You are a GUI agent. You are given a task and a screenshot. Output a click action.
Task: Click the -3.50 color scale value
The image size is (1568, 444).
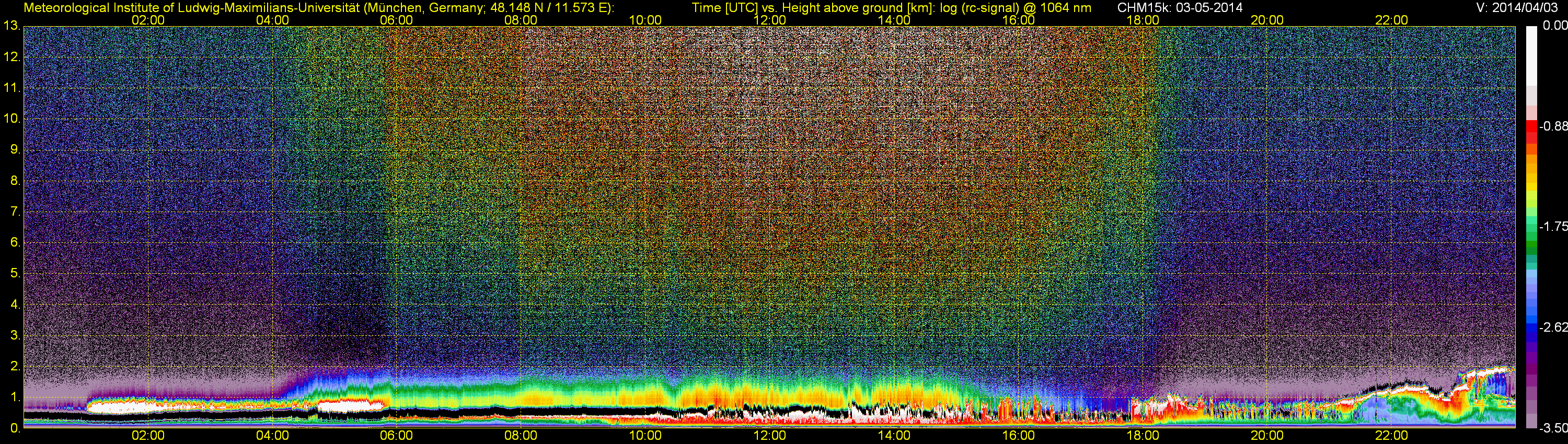click(x=1553, y=428)
